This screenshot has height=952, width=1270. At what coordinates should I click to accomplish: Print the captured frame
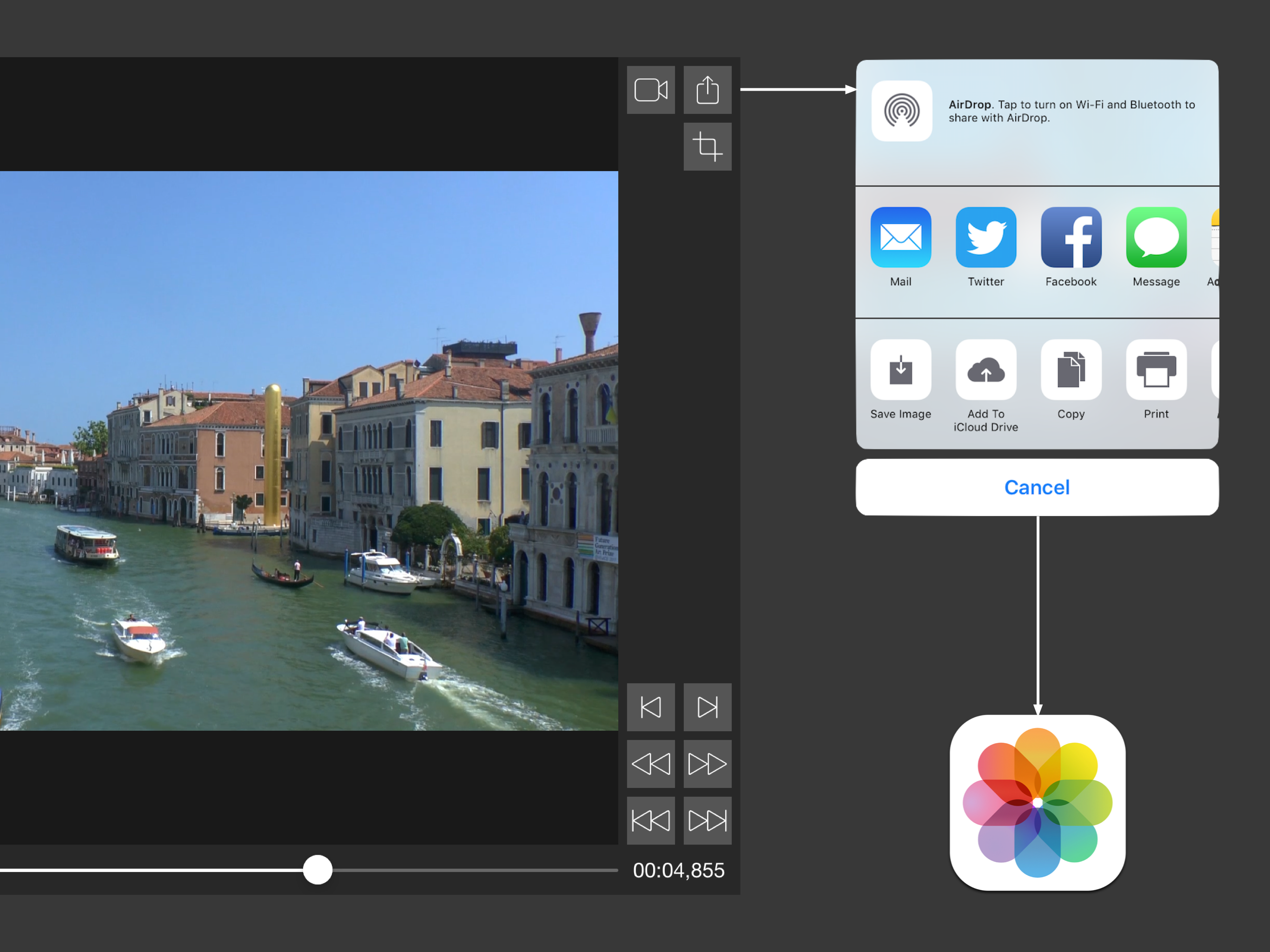(1156, 370)
